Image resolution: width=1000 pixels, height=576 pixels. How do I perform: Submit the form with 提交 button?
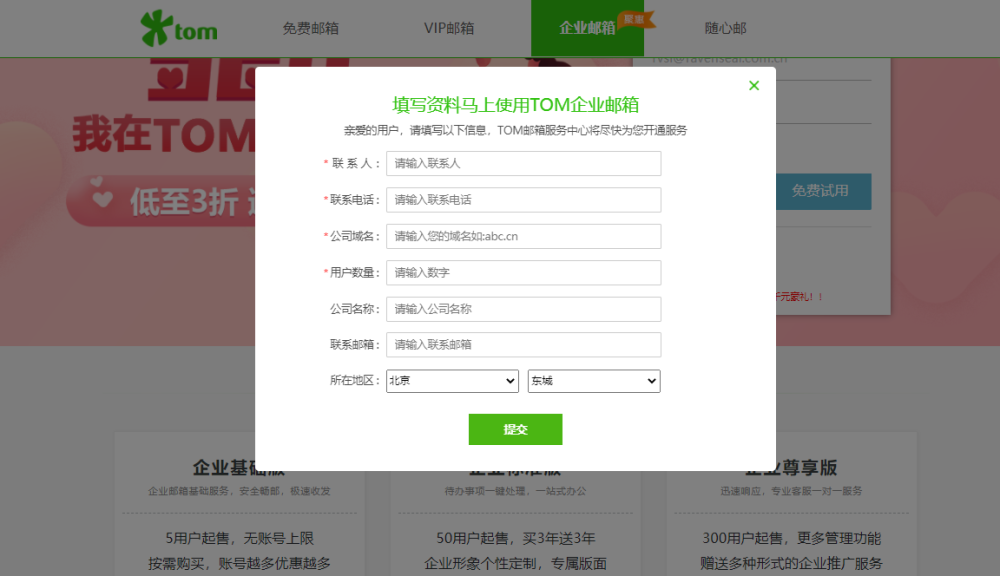pyautogui.click(x=515, y=429)
